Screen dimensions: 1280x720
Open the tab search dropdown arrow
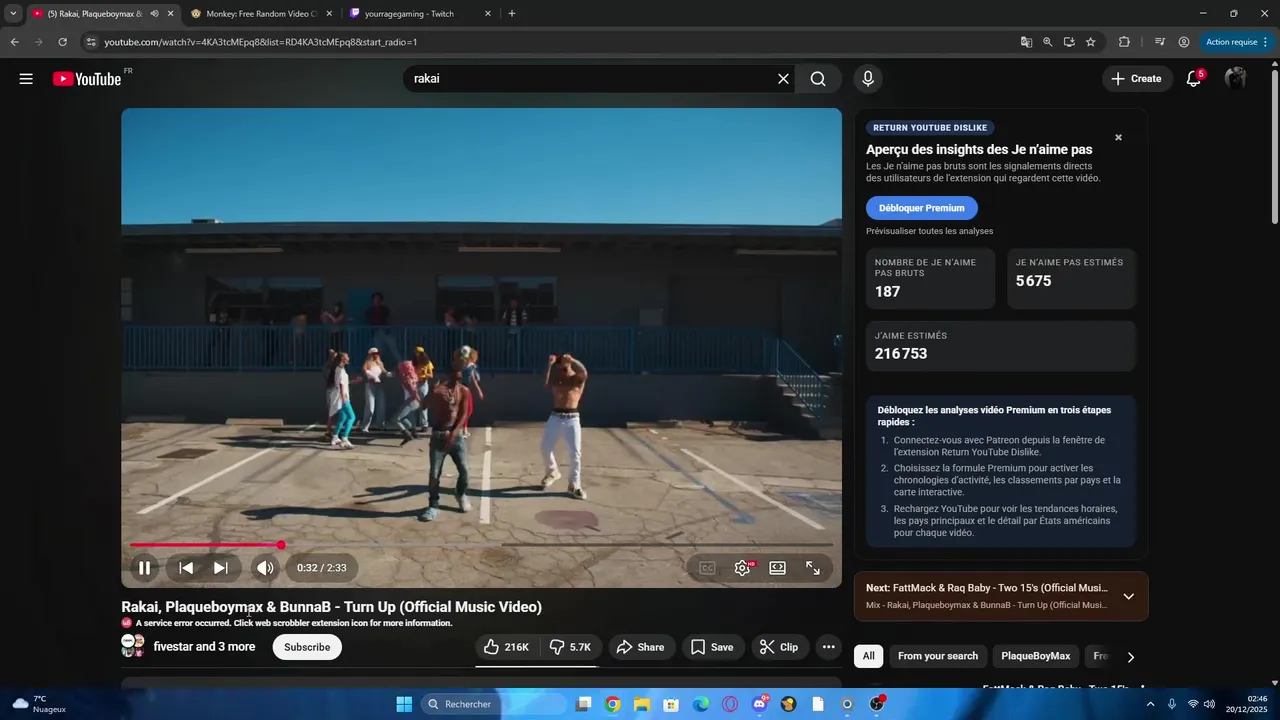[x=13, y=14]
